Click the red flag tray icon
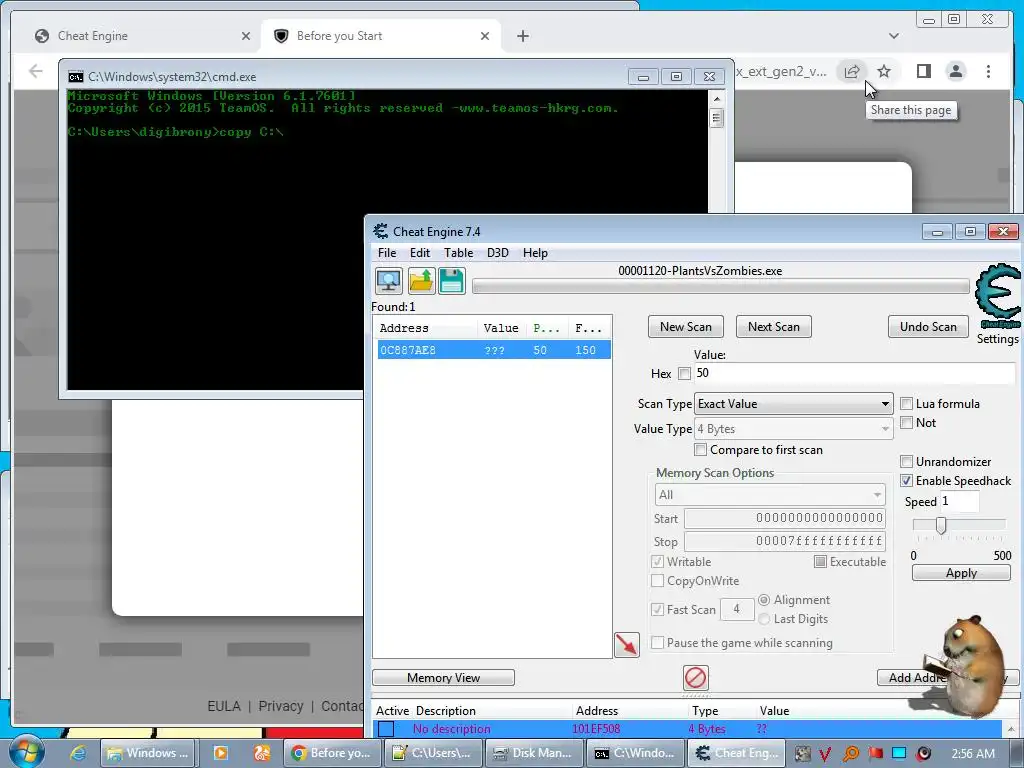This screenshot has width=1024, height=768. click(875, 754)
